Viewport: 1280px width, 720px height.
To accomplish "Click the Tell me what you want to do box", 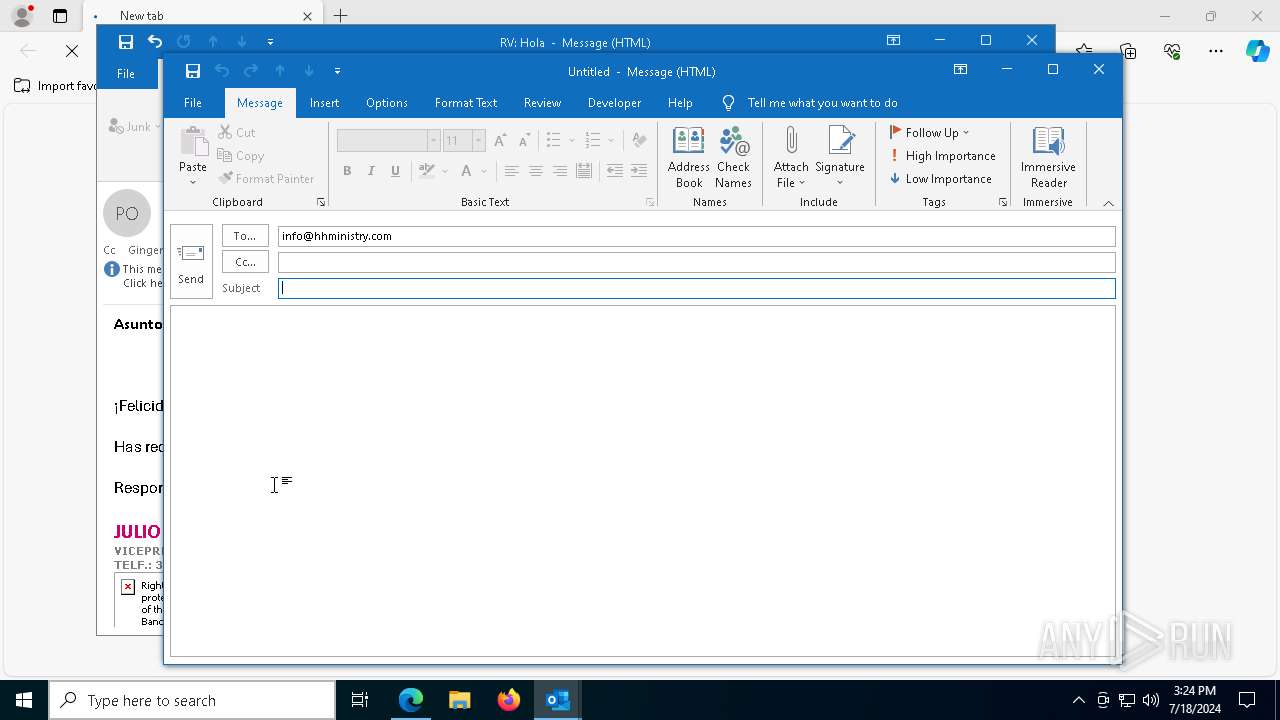I will (822, 103).
